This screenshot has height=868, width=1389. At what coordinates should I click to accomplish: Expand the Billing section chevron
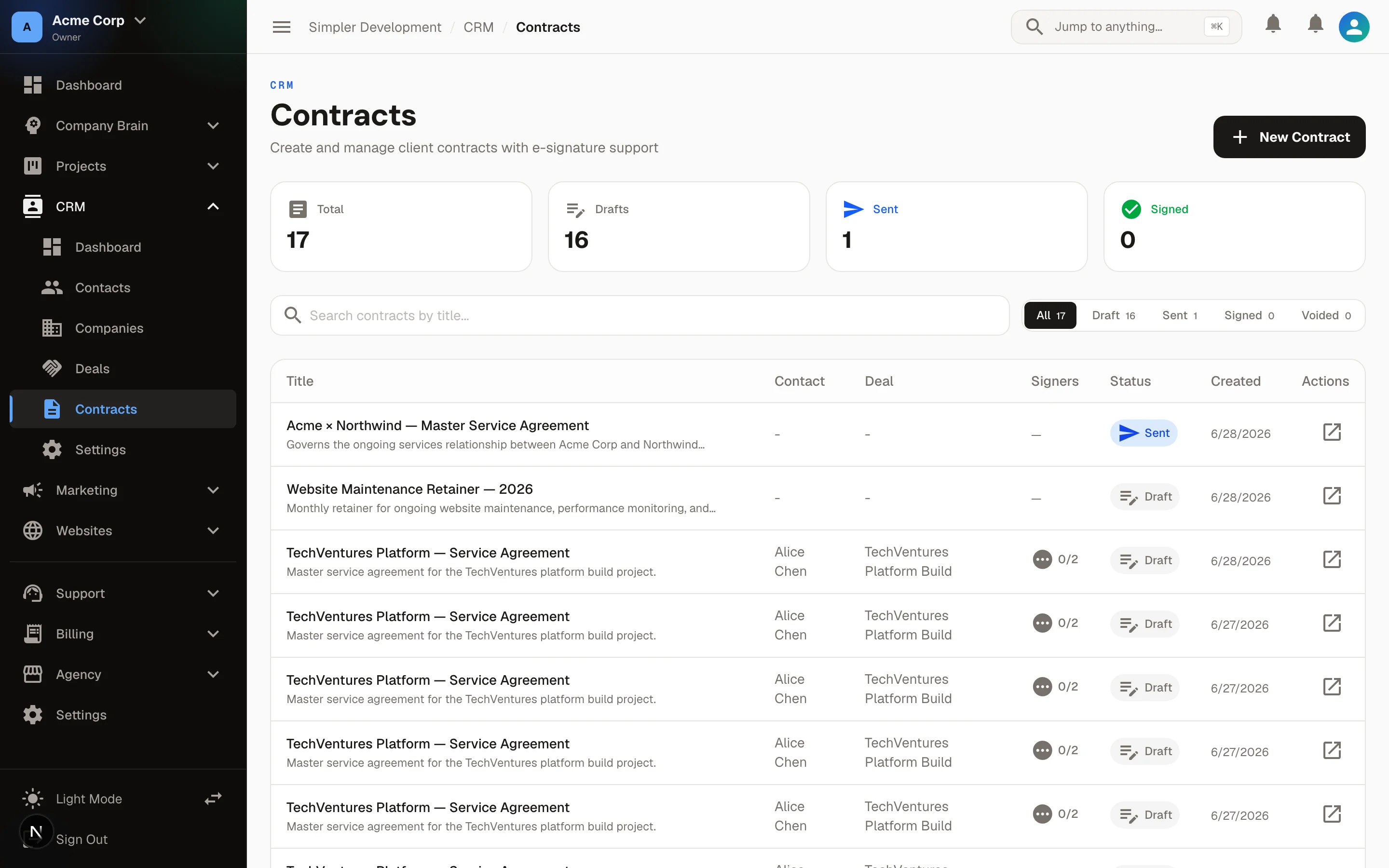click(213, 634)
